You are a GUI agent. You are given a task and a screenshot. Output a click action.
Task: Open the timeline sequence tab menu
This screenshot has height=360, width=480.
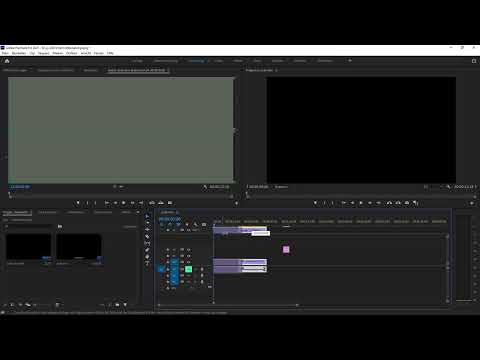coord(177,212)
